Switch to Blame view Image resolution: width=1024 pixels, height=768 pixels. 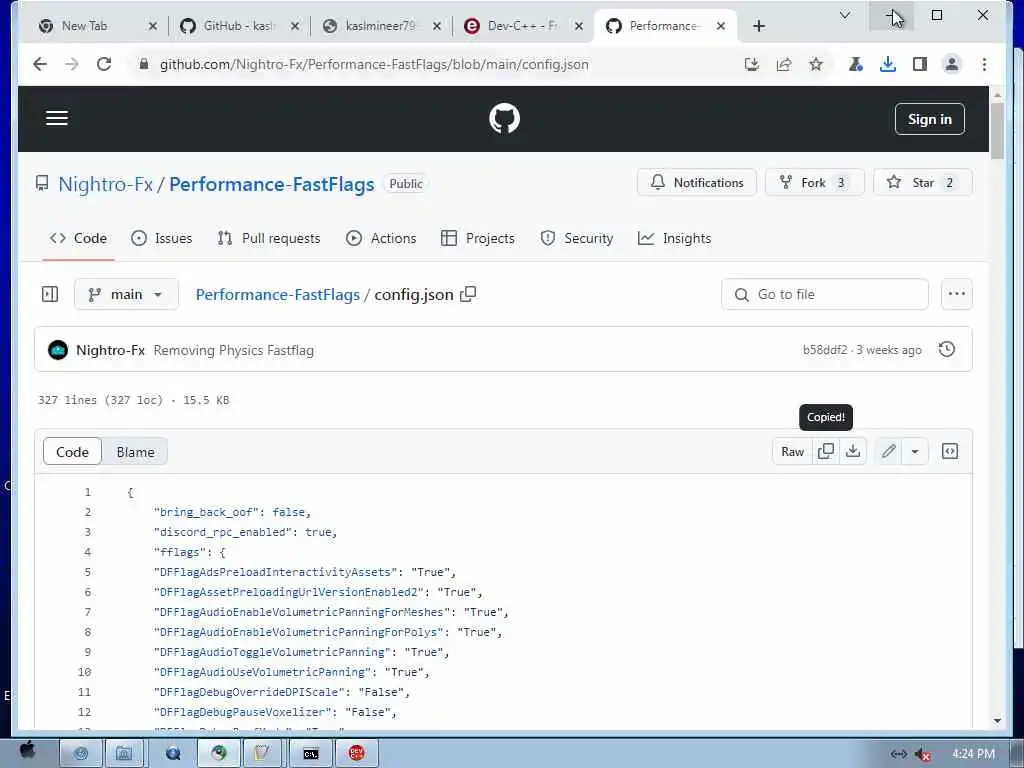coord(135,452)
